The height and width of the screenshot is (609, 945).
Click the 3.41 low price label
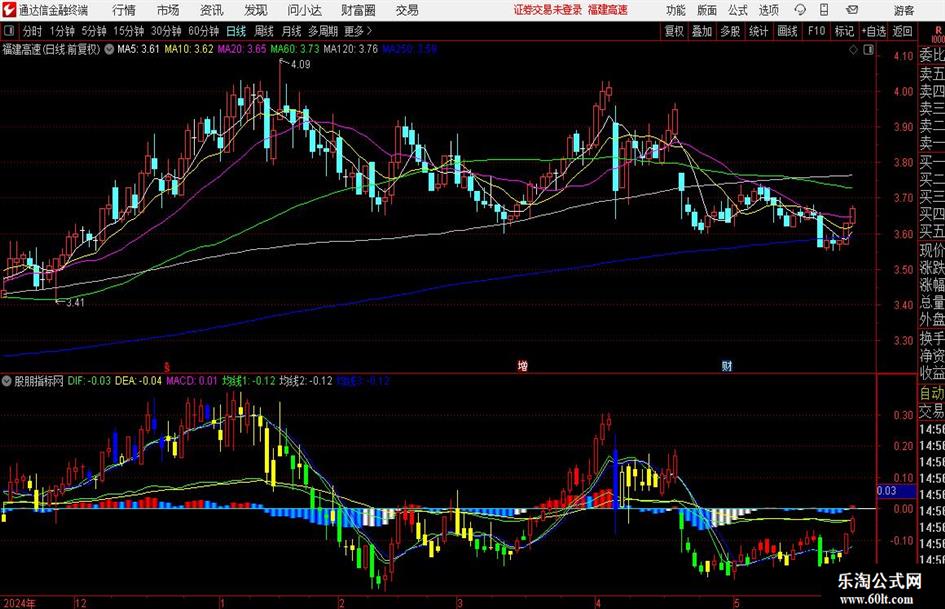click(75, 302)
